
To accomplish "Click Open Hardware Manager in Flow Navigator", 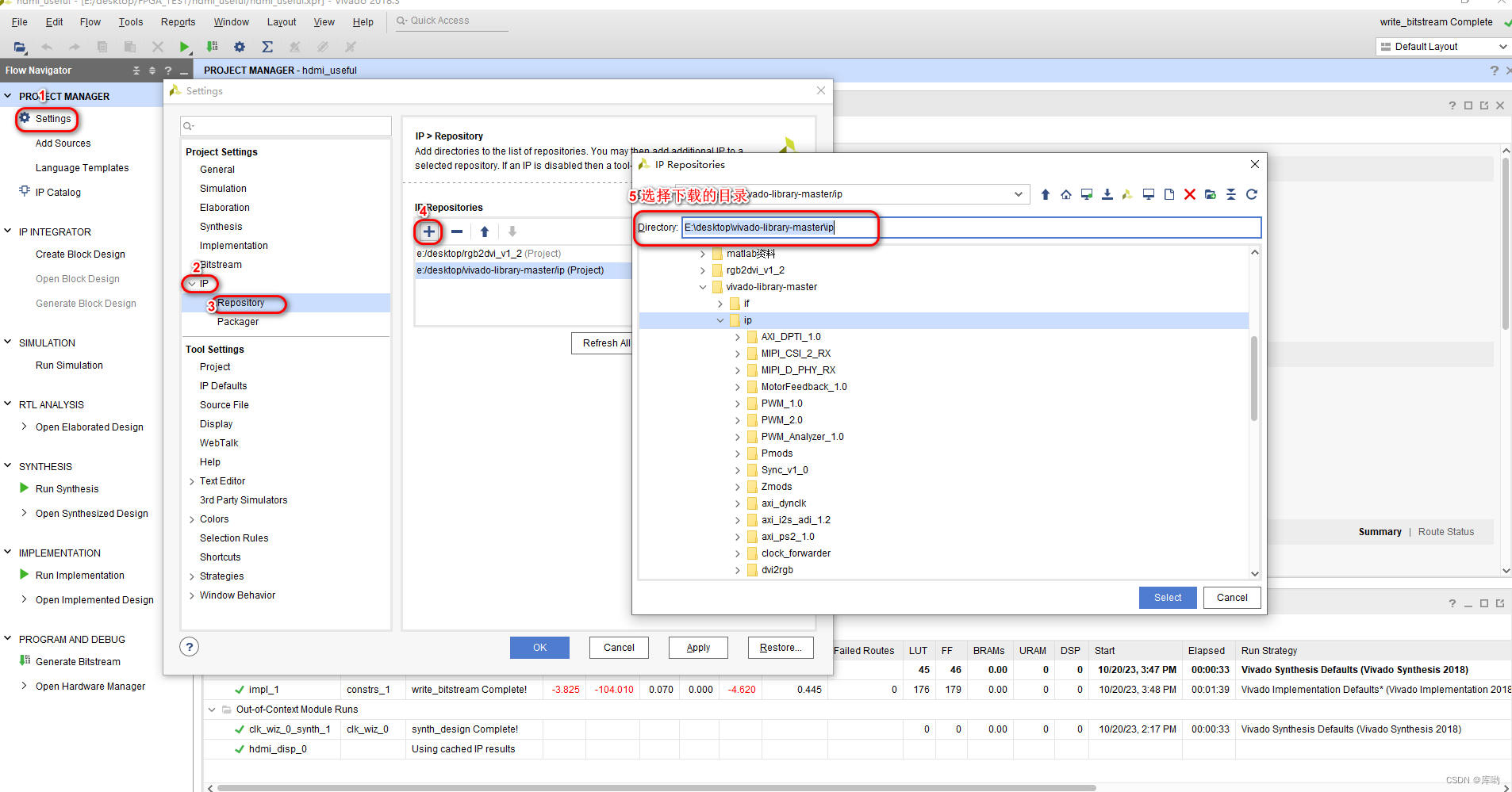I will (x=90, y=687).
